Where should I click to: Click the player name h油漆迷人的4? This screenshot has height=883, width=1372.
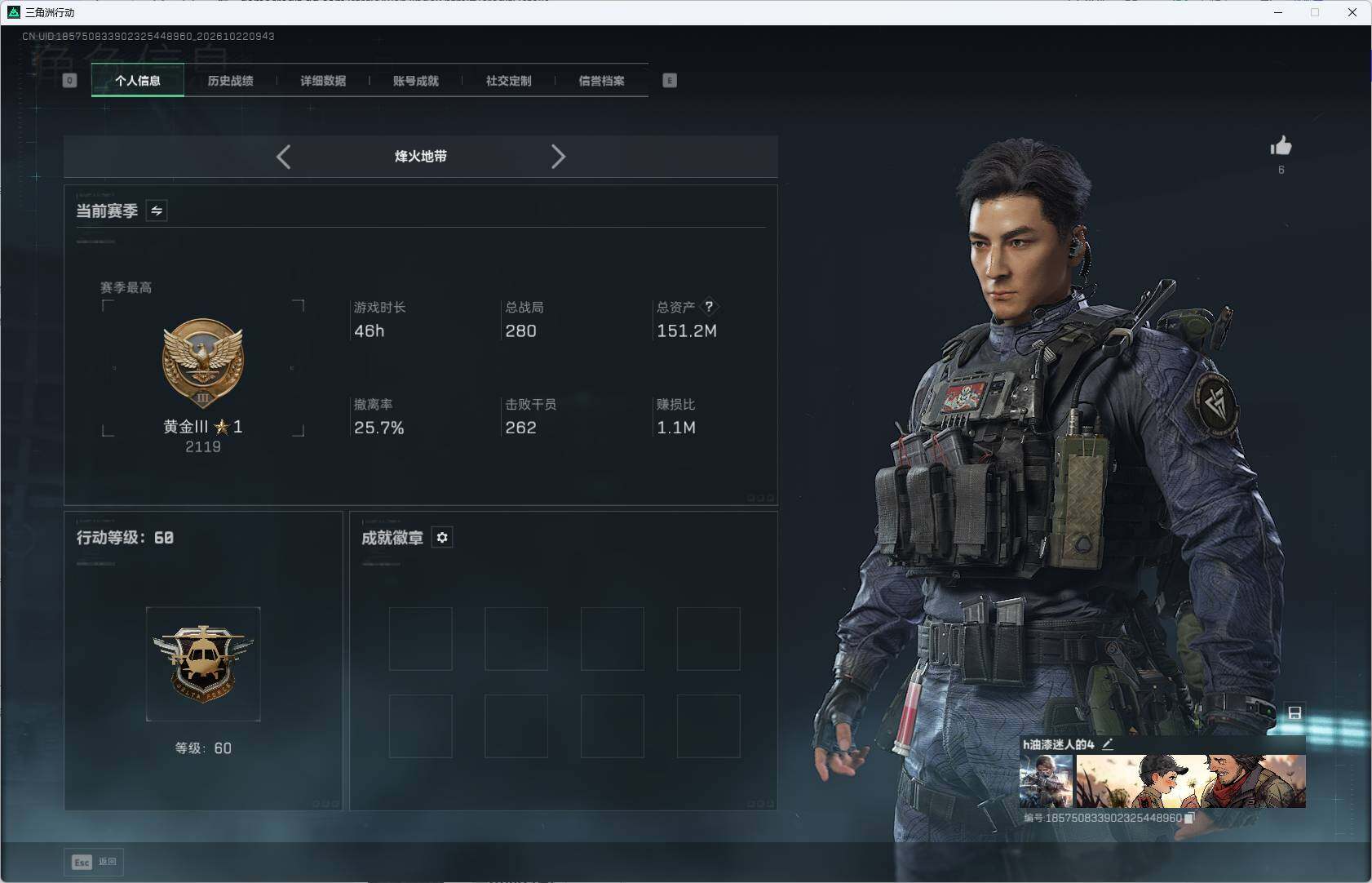click(x=1059, y=744)
